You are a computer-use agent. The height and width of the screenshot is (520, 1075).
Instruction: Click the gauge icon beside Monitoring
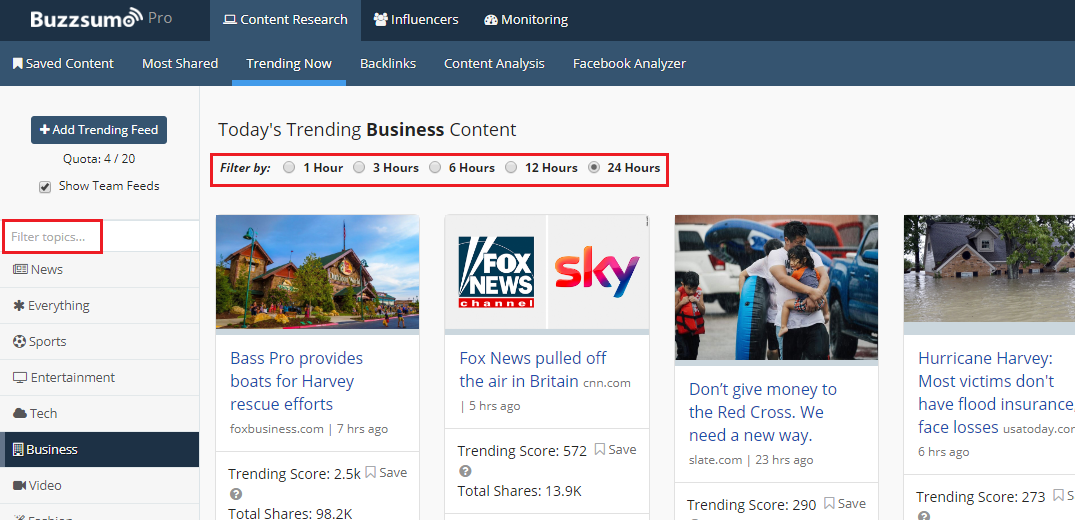coord(491,20)
